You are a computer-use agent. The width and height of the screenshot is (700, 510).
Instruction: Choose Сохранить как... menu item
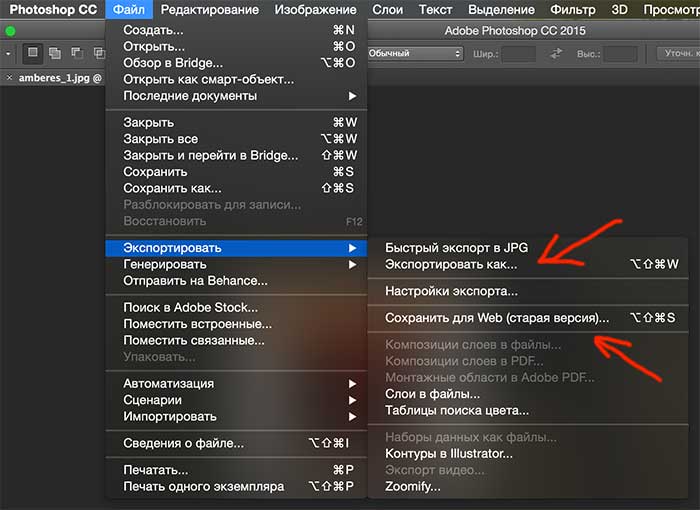tap(237, 188)
